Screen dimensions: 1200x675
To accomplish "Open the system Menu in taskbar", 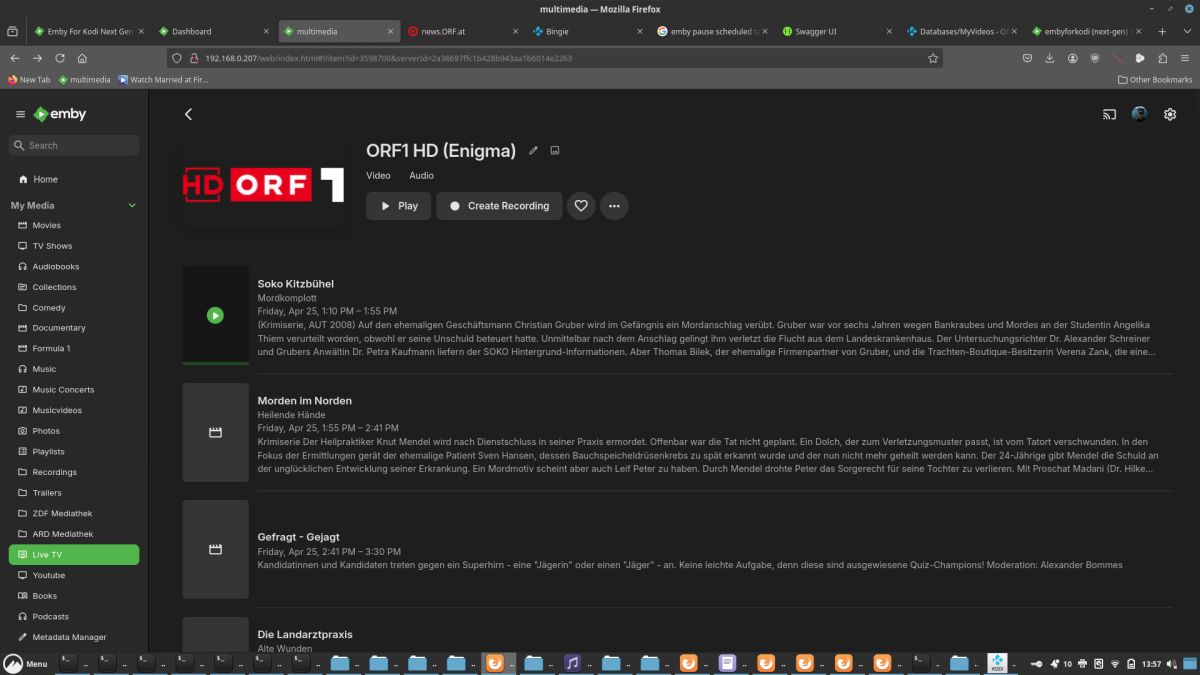I will (x=26, y=663).
